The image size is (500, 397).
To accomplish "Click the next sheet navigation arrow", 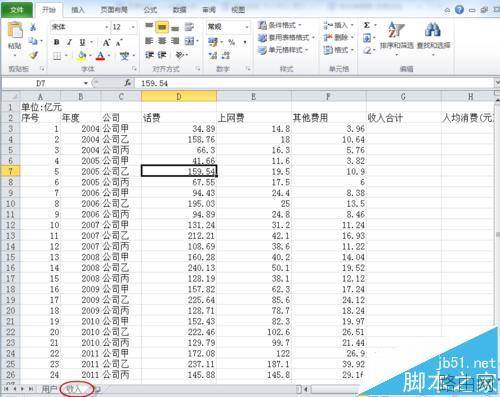I will [23, 389].
